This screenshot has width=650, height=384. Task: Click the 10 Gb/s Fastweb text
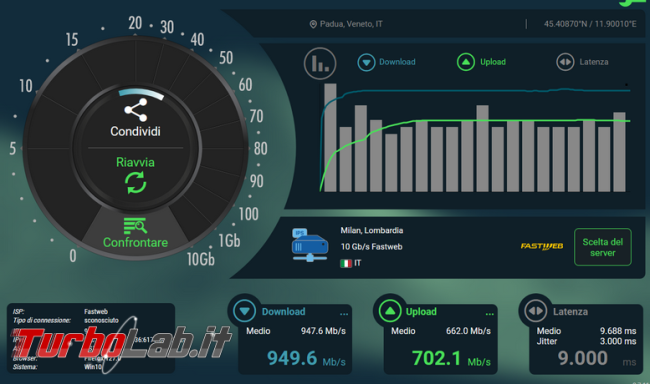(371, 247)
